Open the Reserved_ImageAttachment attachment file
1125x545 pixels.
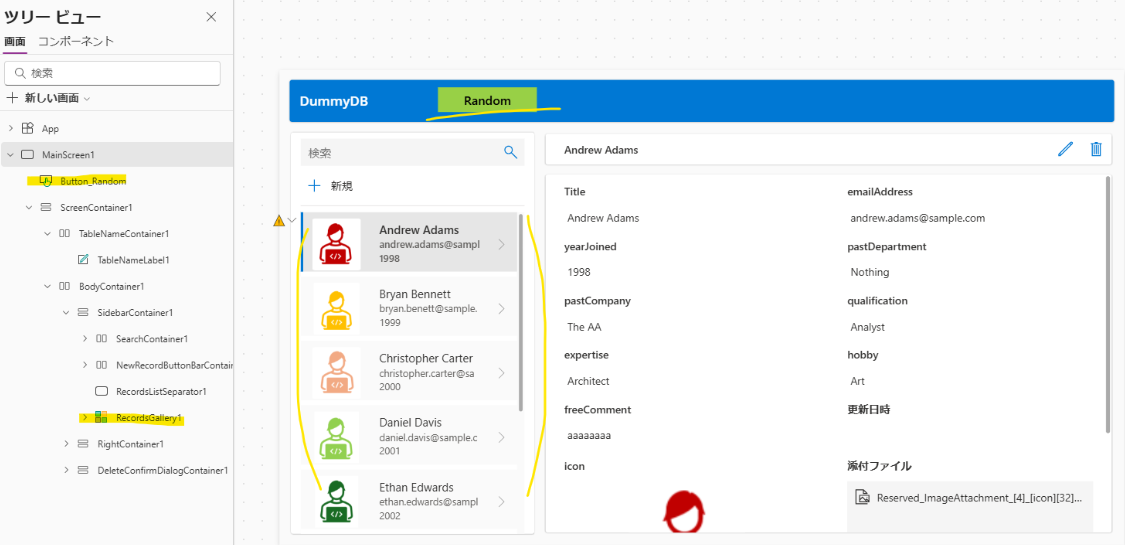[970, 498]
